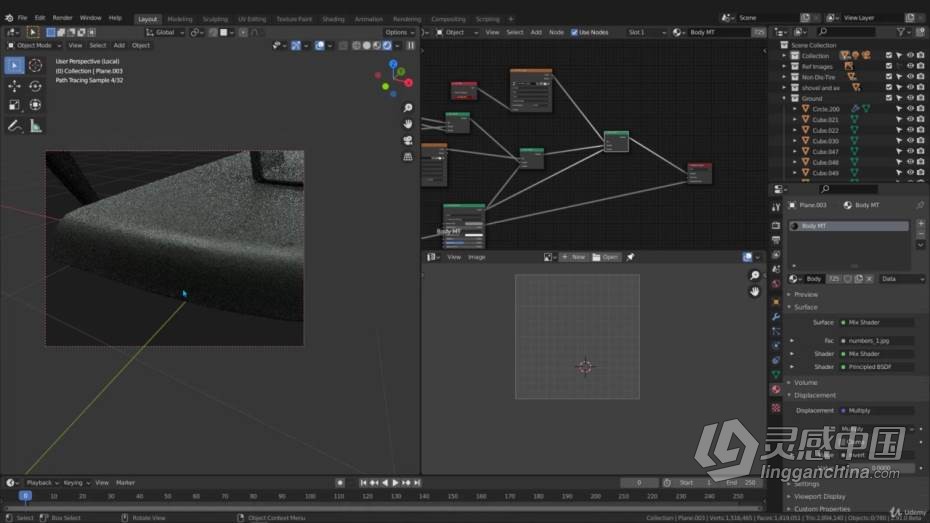Pause viewport render preview
930x523 pixels.
click(x=410, y=45)
